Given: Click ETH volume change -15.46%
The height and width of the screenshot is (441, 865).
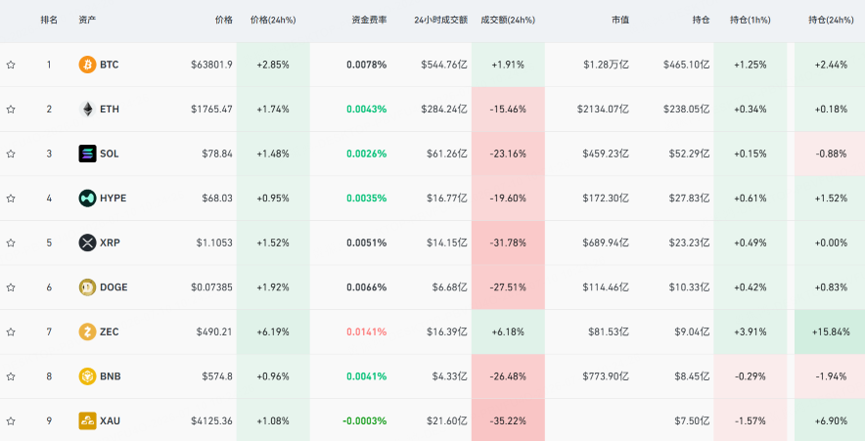Looking at the screenshot, I should tap(508, 109).
